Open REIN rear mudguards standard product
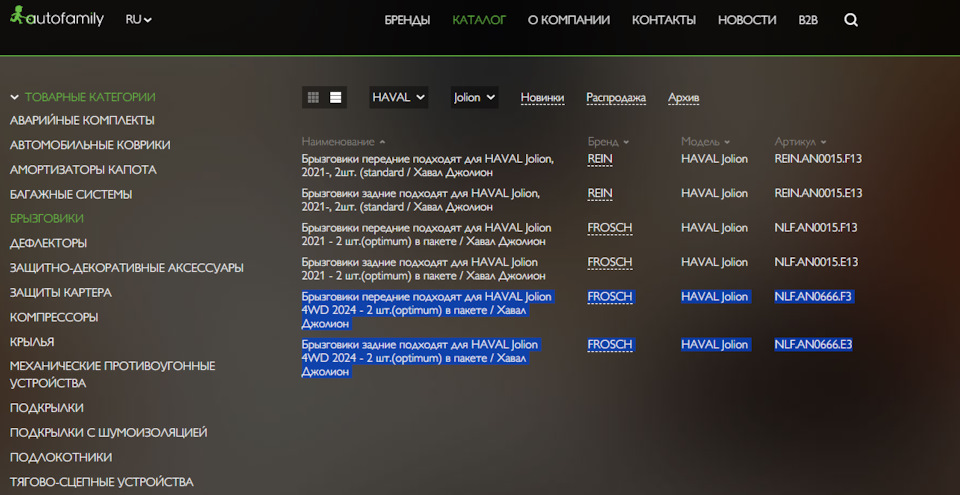 [x=421, y=200]
